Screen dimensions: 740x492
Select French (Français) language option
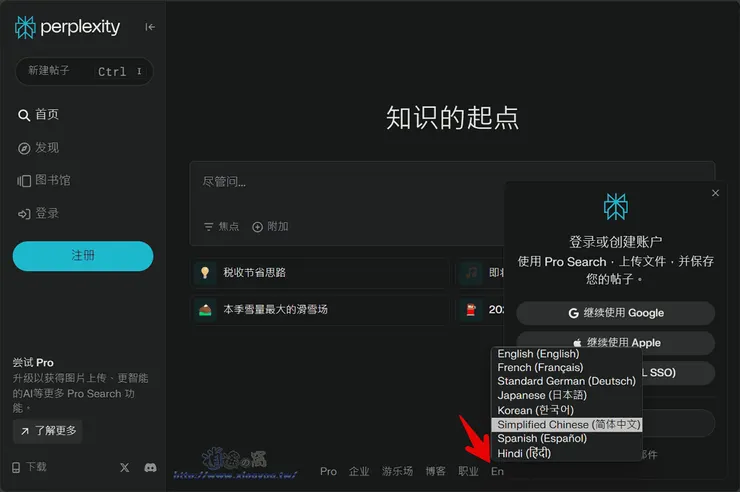click(566, 367)
